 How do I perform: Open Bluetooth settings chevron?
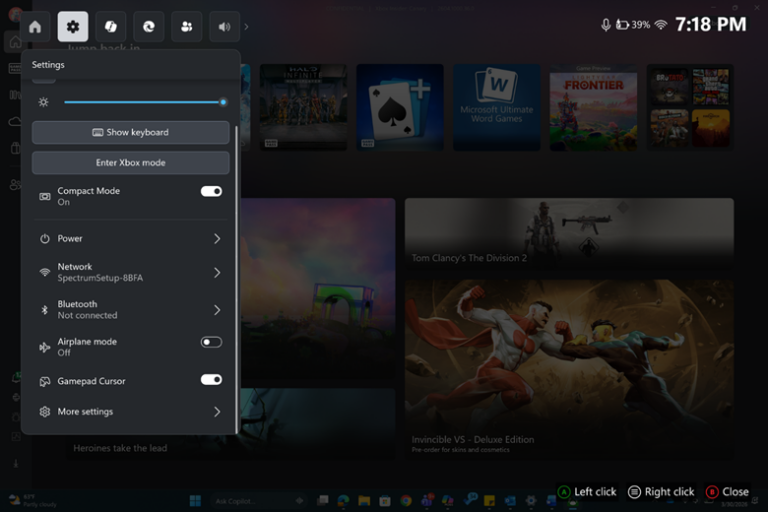point(217,310)
